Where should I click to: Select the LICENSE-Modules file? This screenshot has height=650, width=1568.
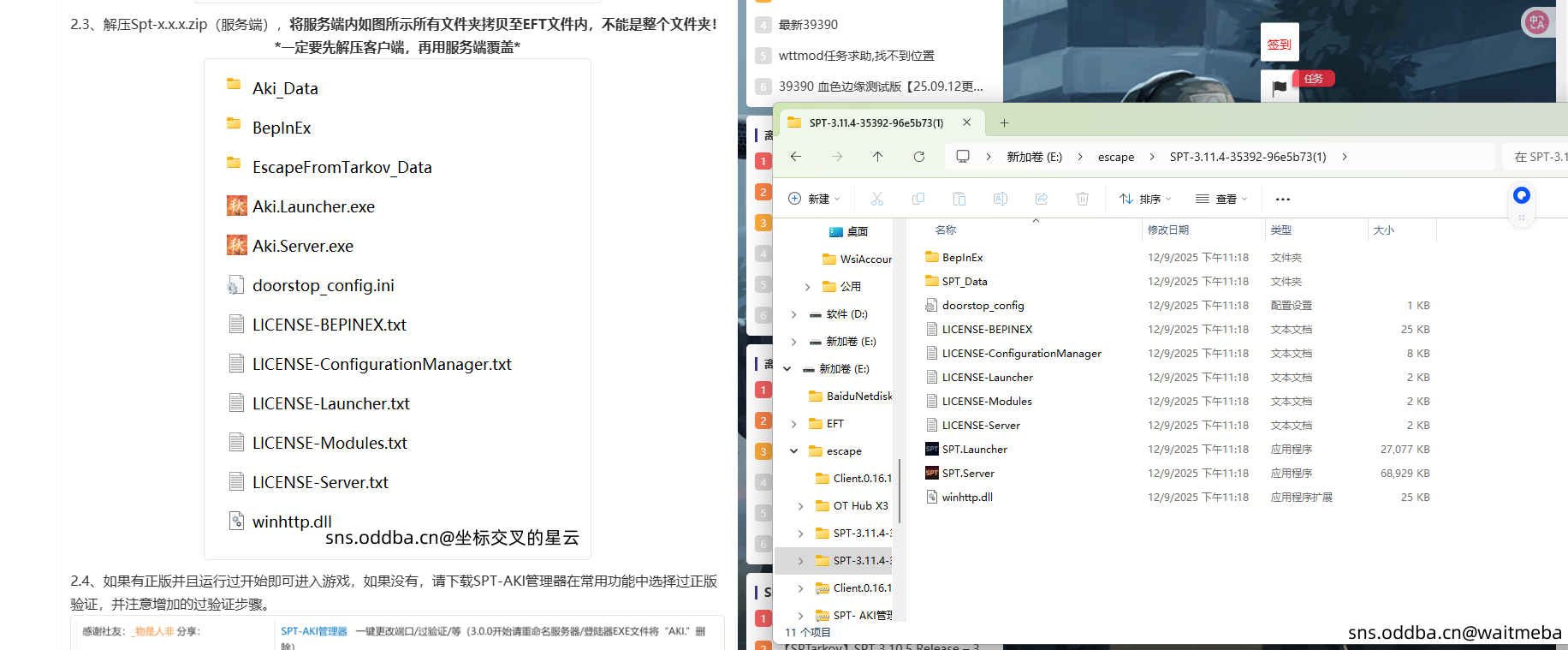[x=978, y=401]
